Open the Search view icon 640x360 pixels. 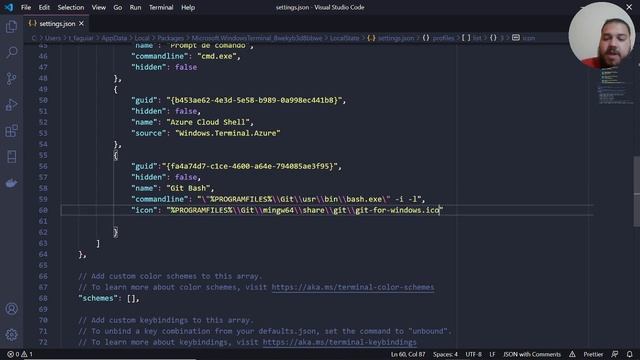(11, 52)
